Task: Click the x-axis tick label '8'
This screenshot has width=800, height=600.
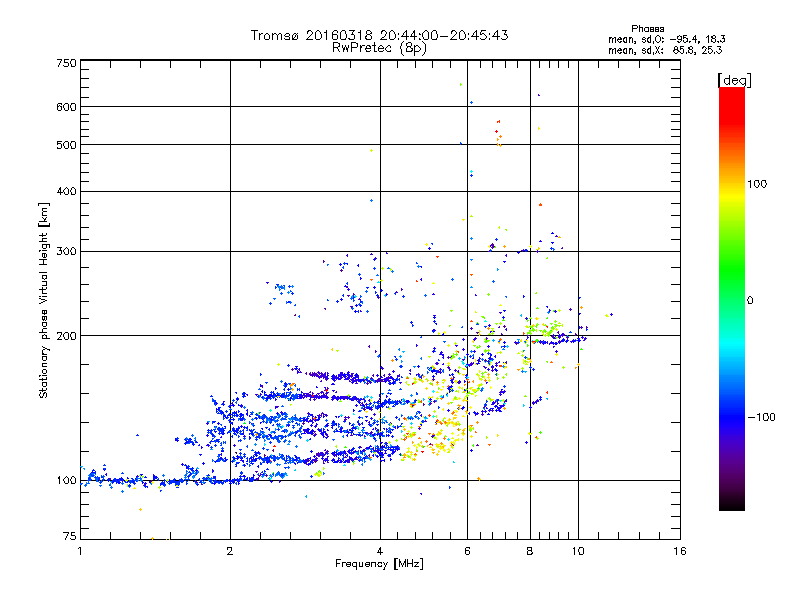Action: pyautogui.click(x=530, y=551)
